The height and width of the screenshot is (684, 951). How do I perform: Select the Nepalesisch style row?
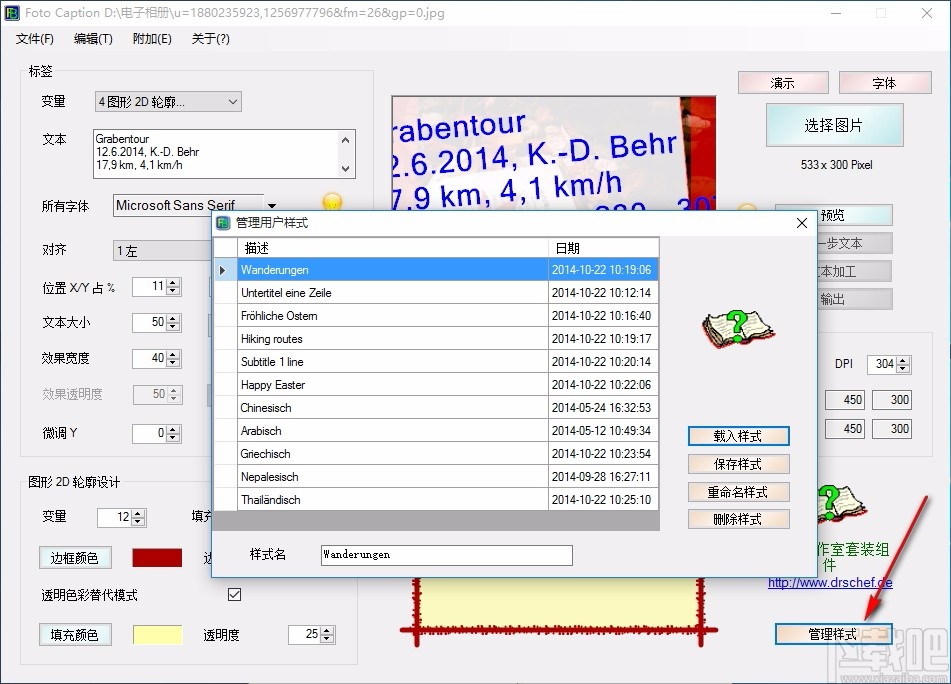point(436,477)
